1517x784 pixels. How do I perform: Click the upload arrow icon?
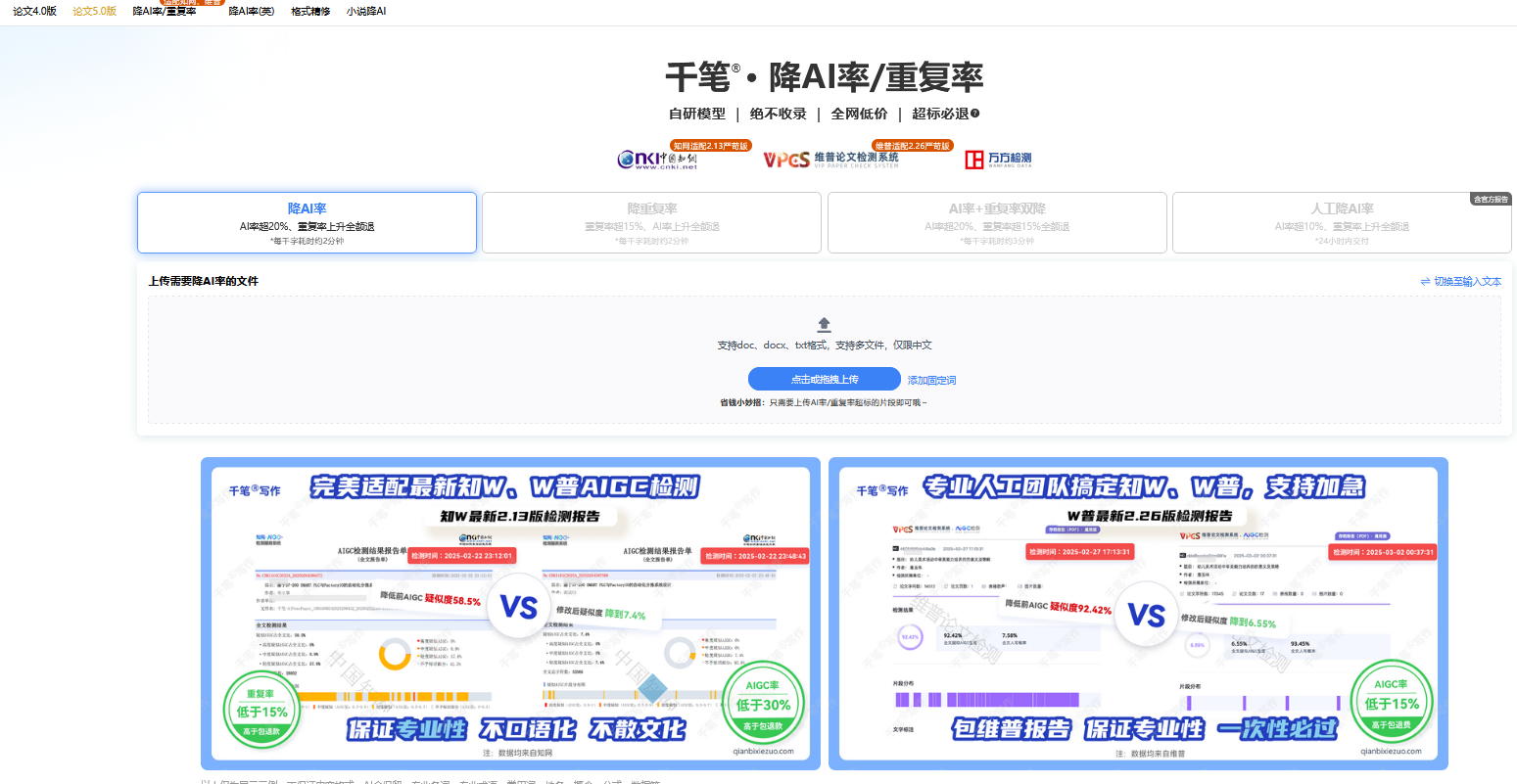point(824,324)
